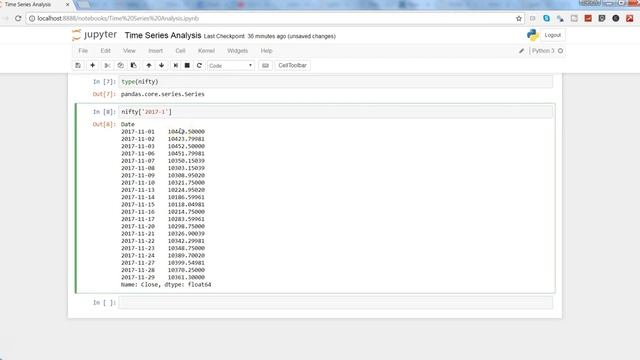Image resolution: width=640 pixels, height=360 pixels.
Task: Paste cells below icon
Action: pos(133,65)
